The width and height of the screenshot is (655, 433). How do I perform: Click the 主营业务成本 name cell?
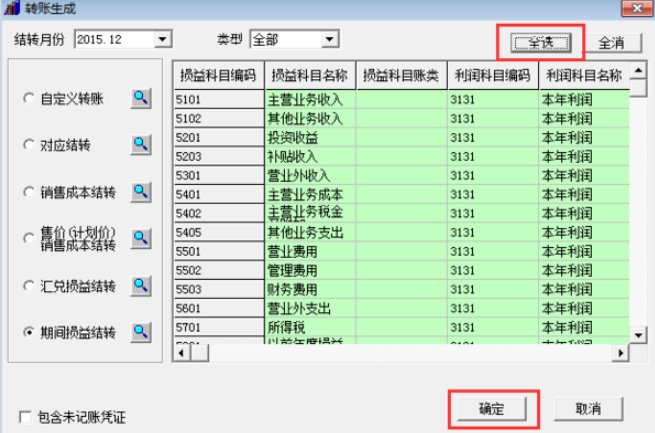point(310,195)
